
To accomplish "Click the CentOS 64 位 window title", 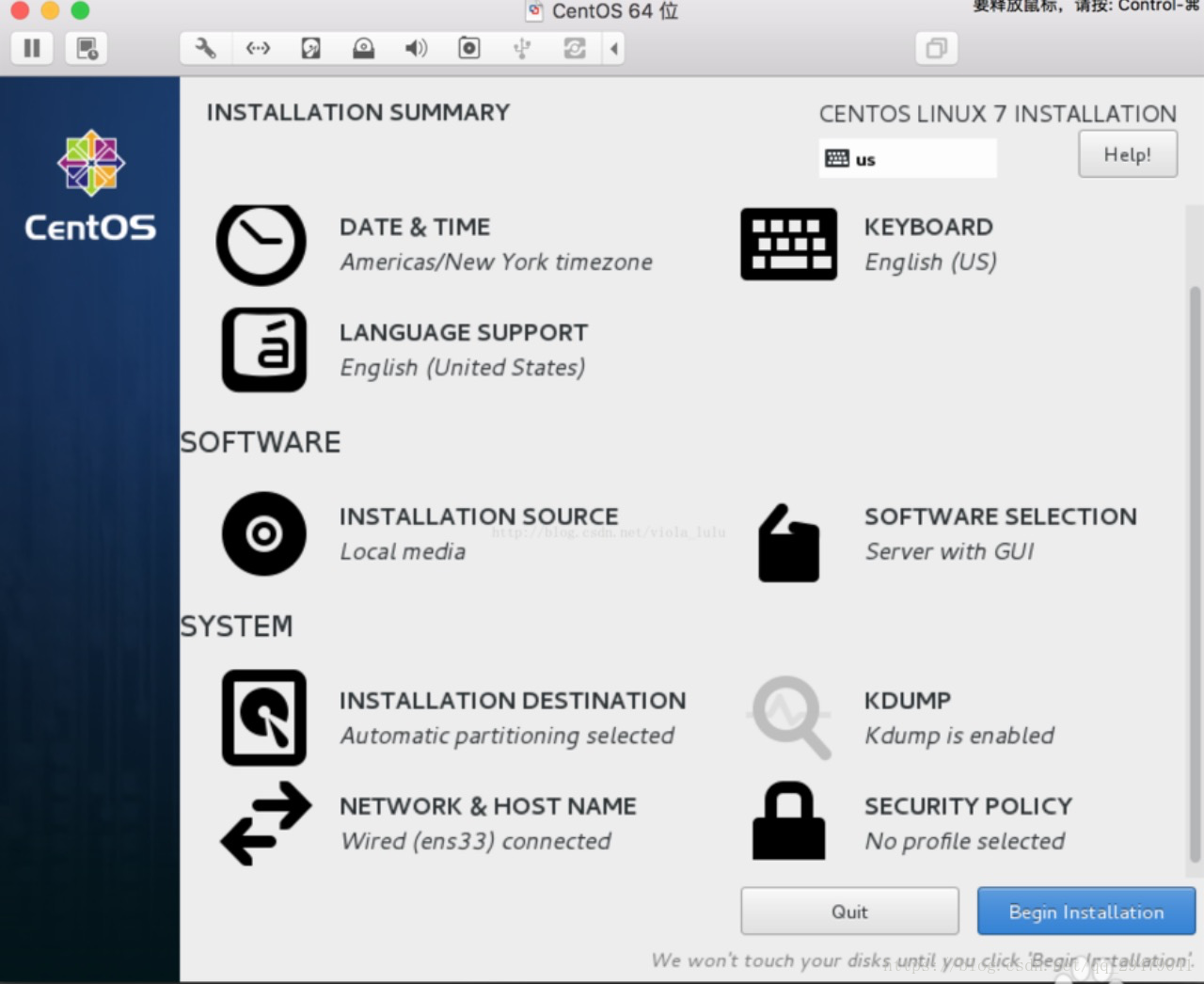I will pyautogui.click(x=615, y=11).
